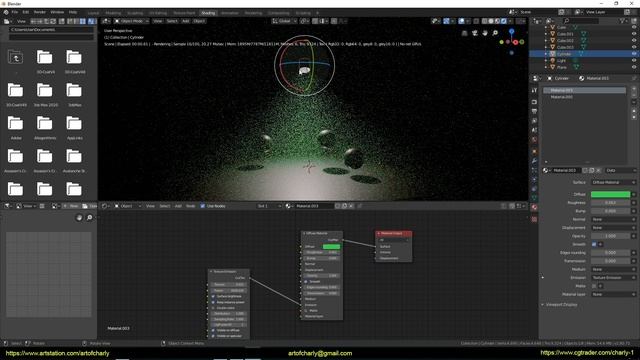Click the Diffuse Material node header
The height and width of the screenshot is (360, 640).
322,233
